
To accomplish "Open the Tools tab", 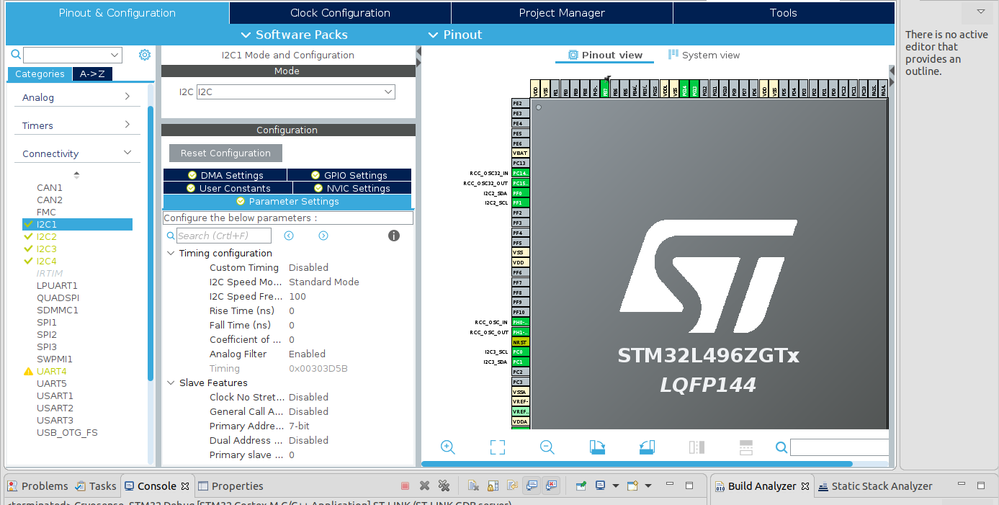I will tap(783, 13).
